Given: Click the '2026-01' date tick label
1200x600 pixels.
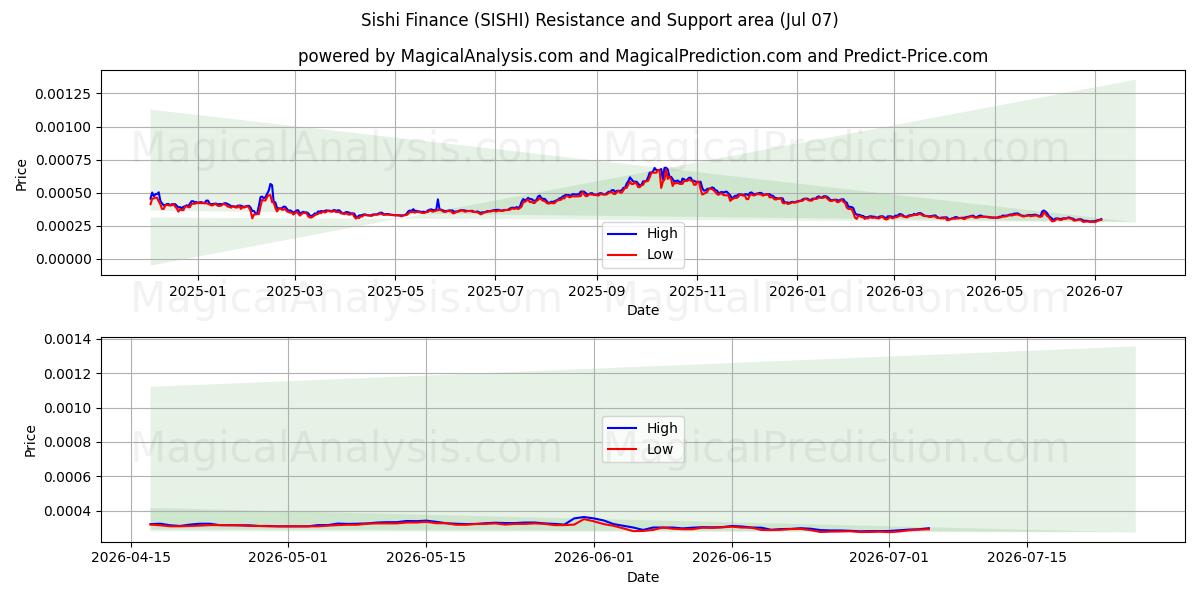Looking at the screenshot, I should pos(797,291).
